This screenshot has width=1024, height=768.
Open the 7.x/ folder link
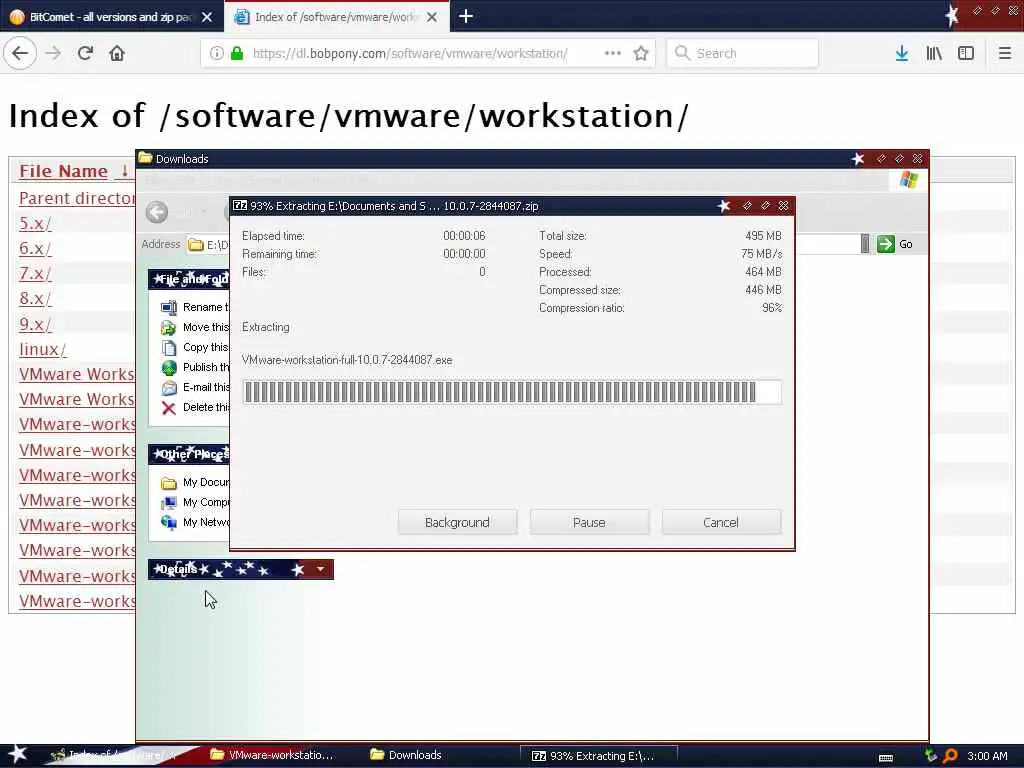pos(35,274)
